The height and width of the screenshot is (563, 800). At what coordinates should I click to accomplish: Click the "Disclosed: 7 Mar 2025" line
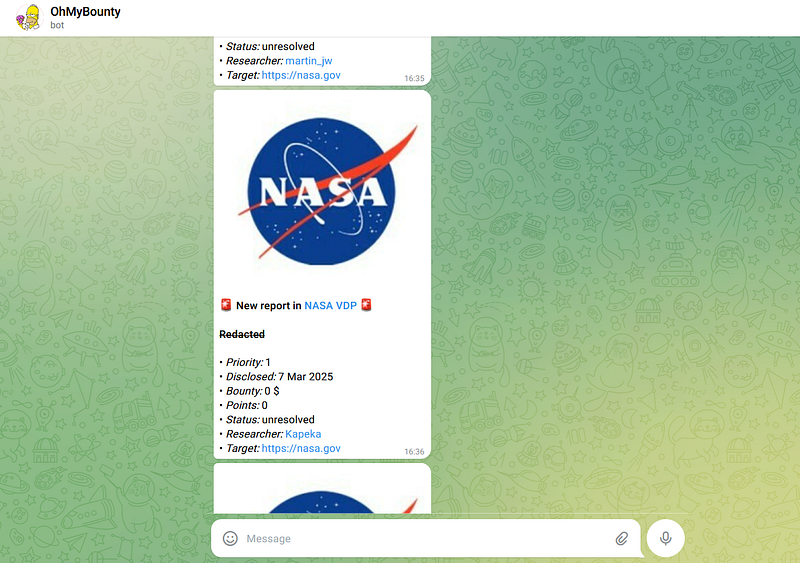[x=279, y=377]
